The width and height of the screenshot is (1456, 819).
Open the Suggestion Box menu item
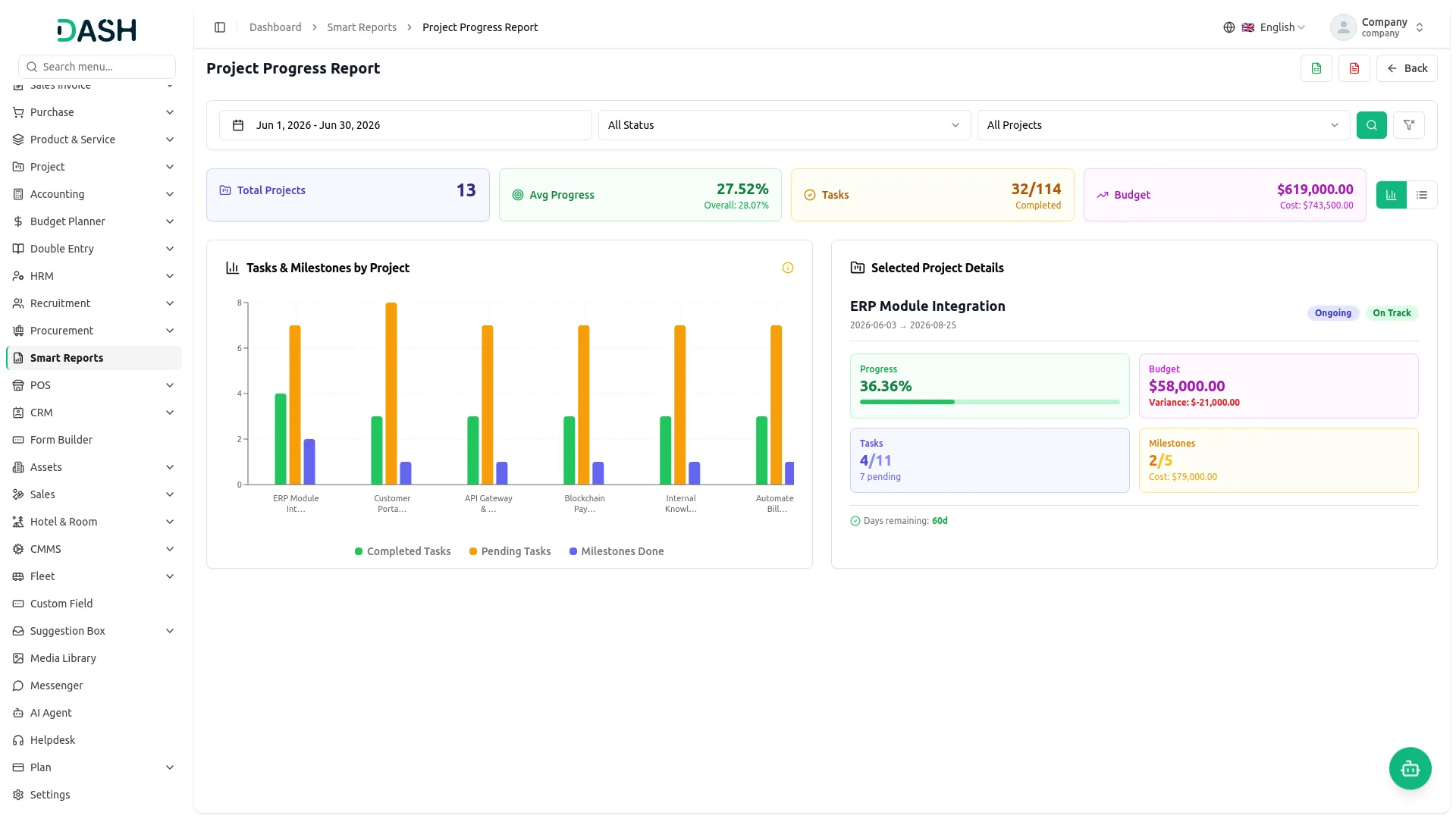coord(94,631)
